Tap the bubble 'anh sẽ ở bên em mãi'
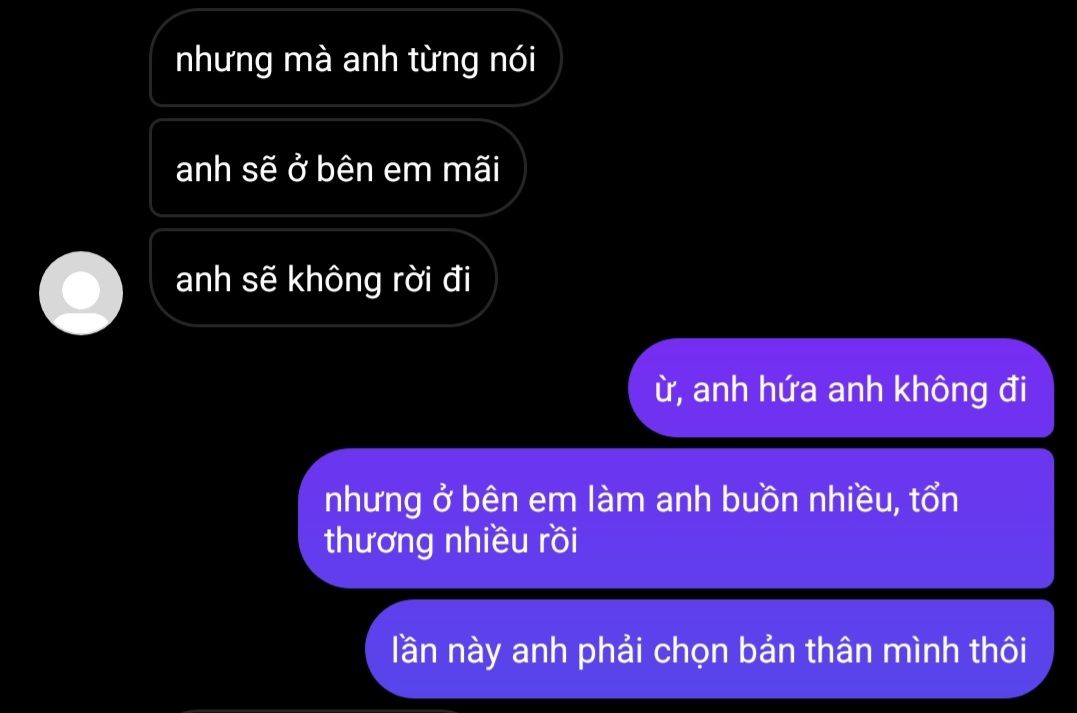1077x713 pixels. (x=338, y=168)
